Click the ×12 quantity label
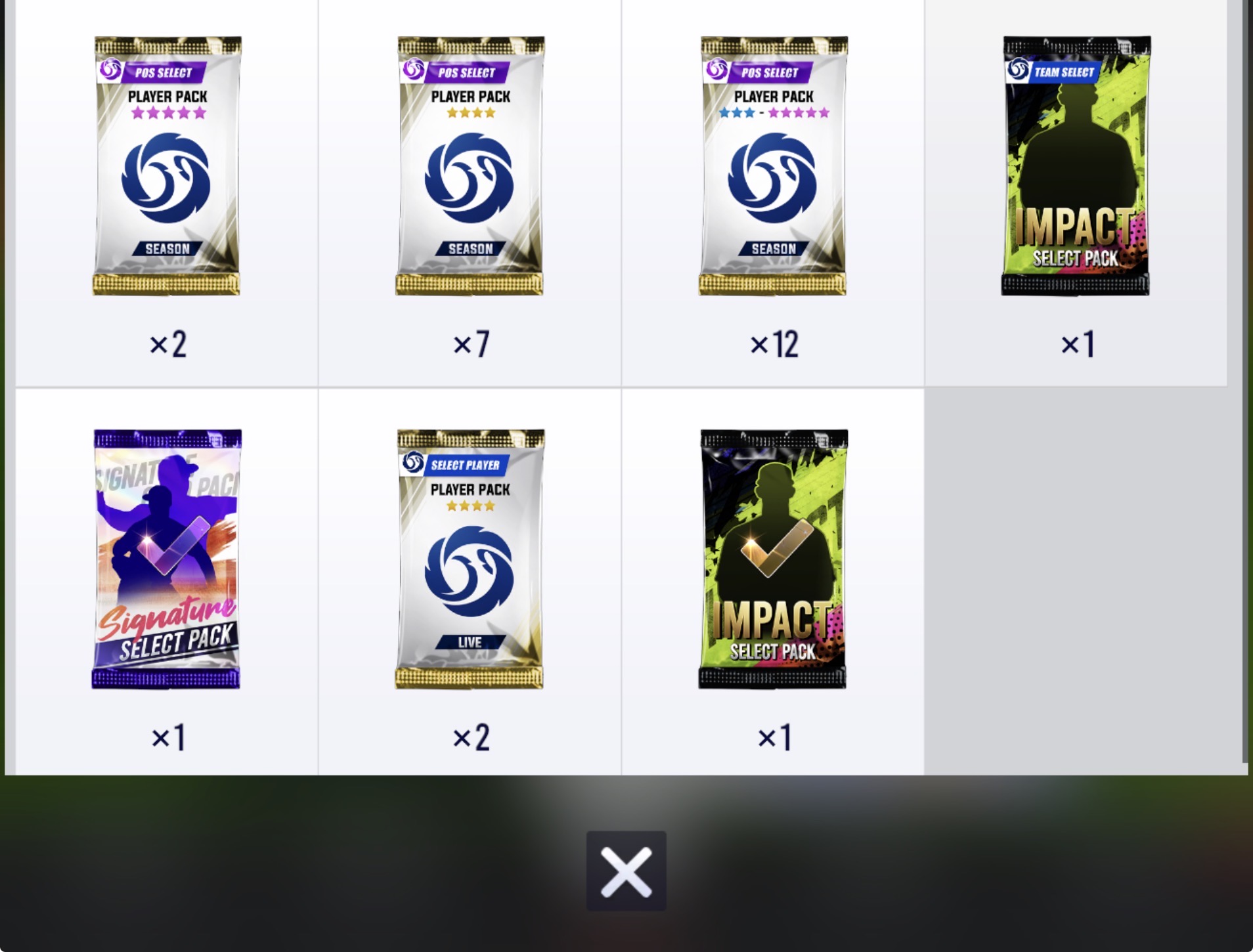 click(774, 344)
